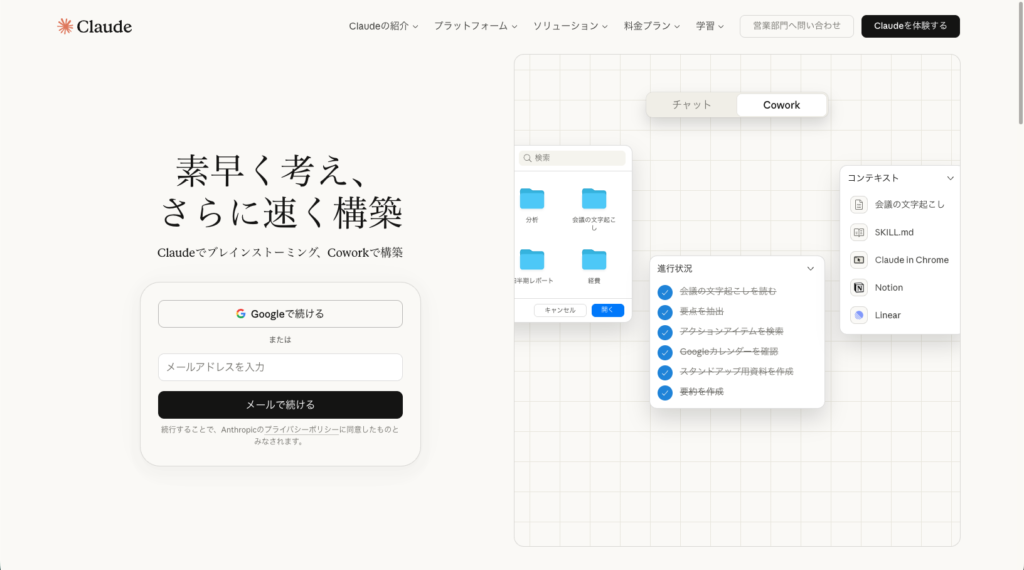1024x570 pixels.
Task: Click the Claude logo in the header
Action: pyautogui.click(x=94, y=26)
